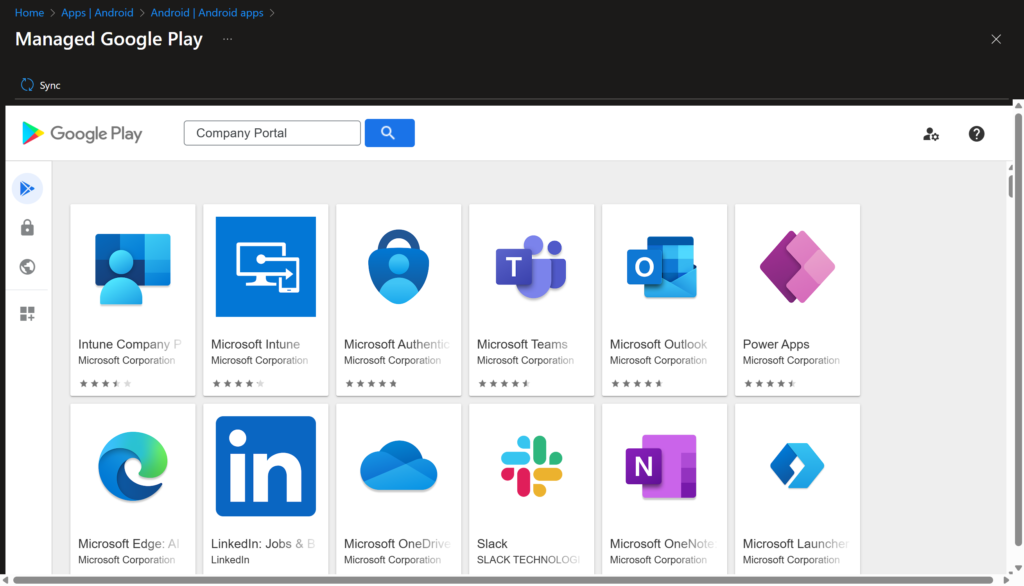Click the scroll-left arrow at bottom

pyautogui.click(x=5, y=580)
